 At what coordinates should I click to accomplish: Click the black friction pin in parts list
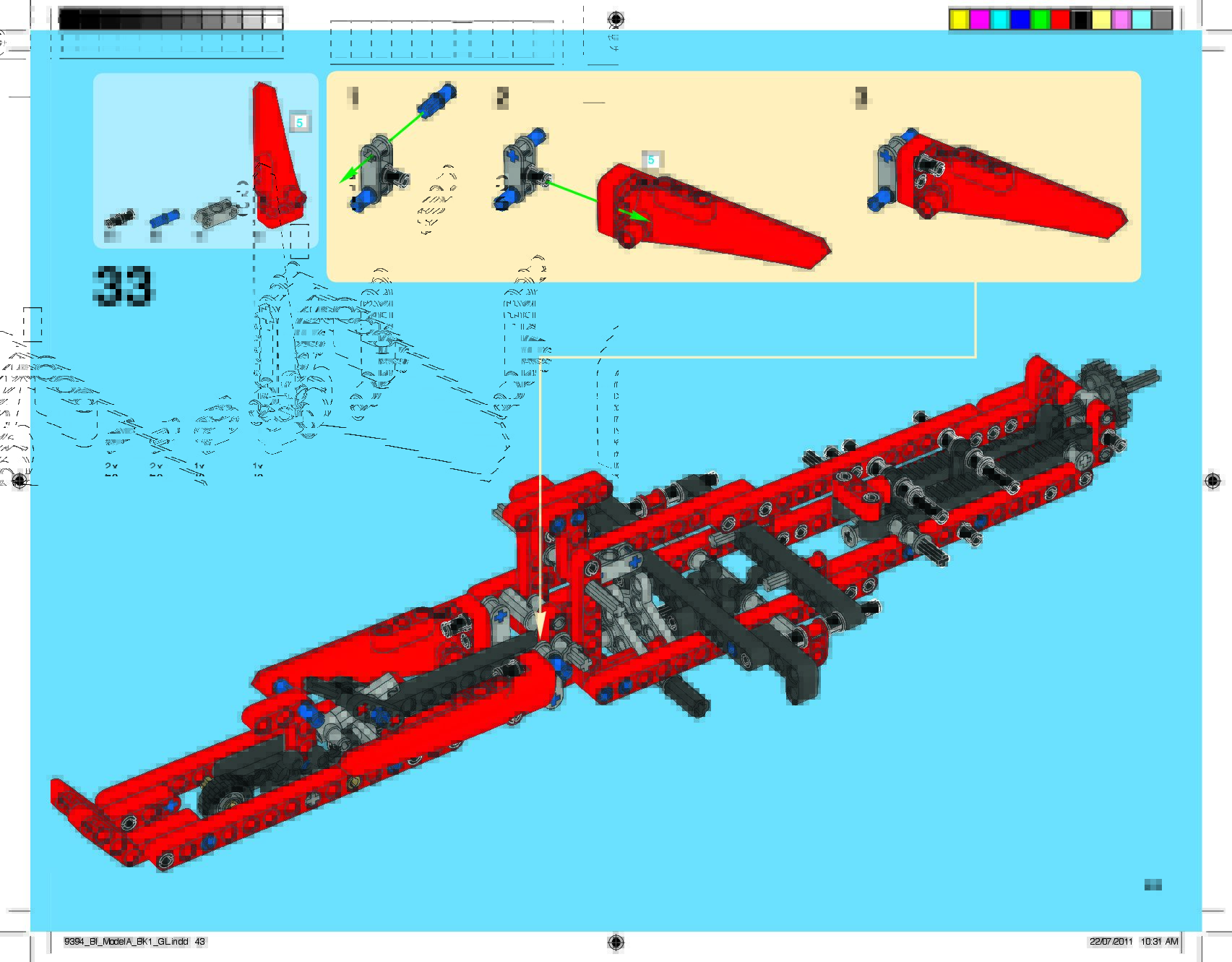[120, 218]
